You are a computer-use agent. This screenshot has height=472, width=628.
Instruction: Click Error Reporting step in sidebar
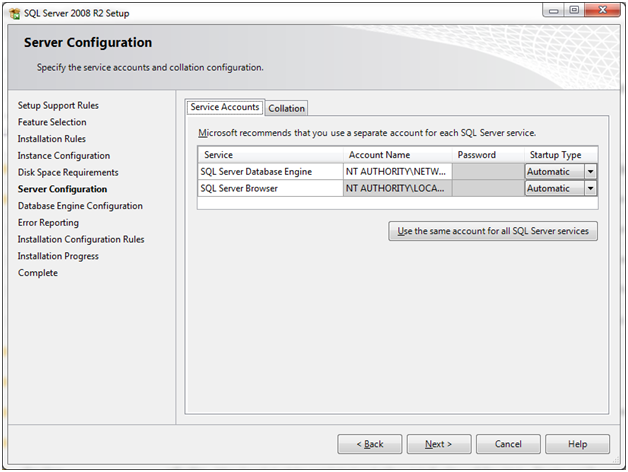click(48, 223)
